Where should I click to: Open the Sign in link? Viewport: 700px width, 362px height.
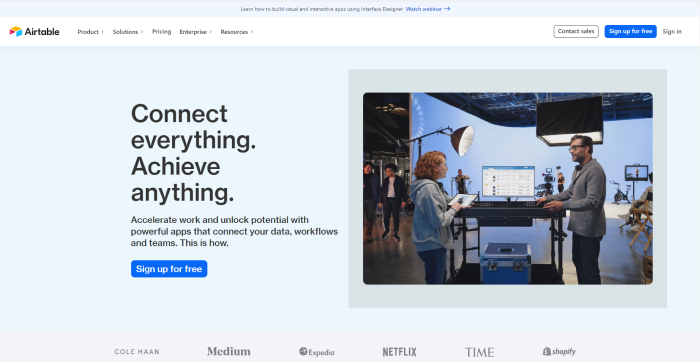pyautogui.click(x=672, y=32)
